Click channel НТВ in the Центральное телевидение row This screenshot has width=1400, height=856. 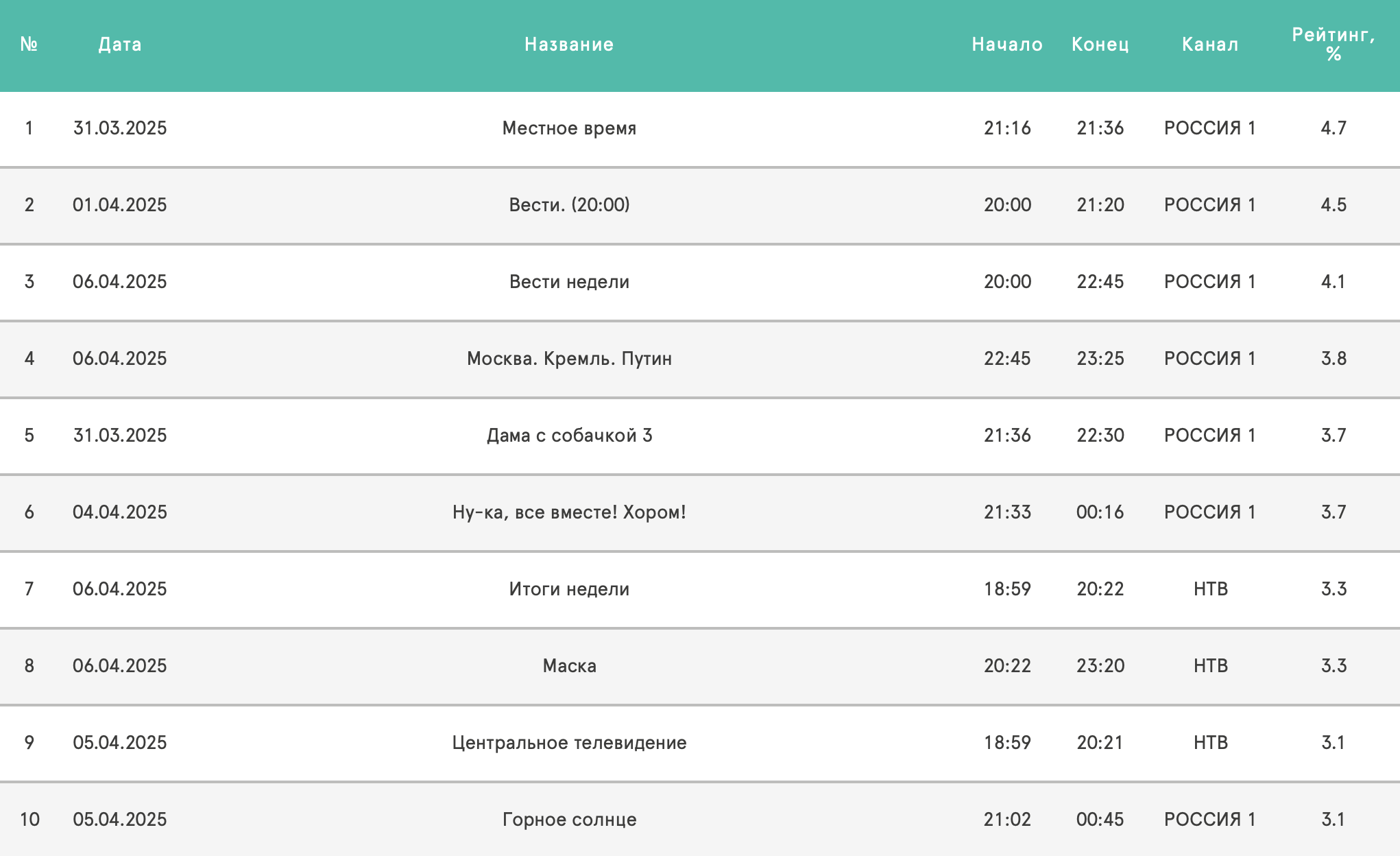1210,743
